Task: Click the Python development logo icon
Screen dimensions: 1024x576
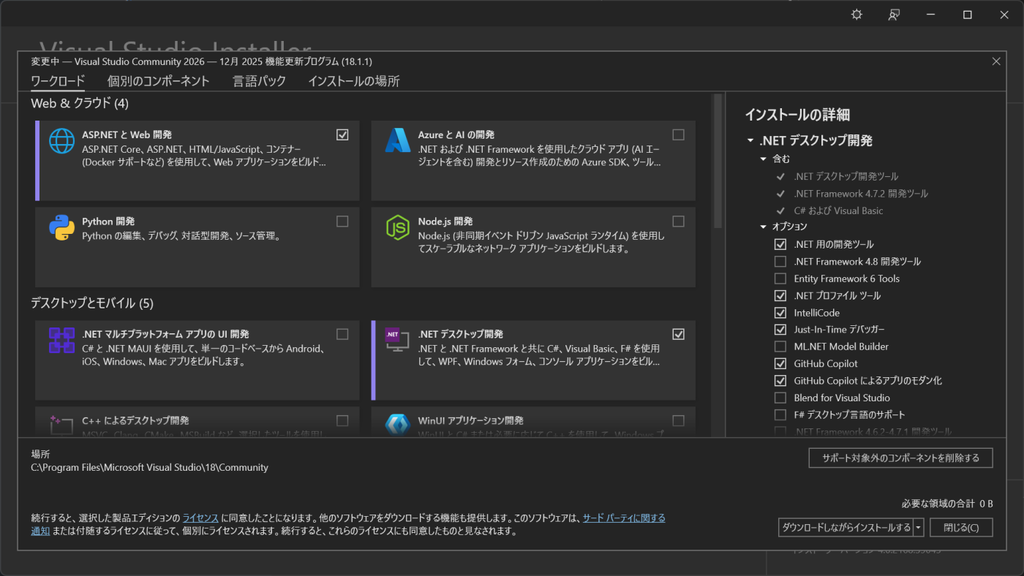Action: [61, 227]
